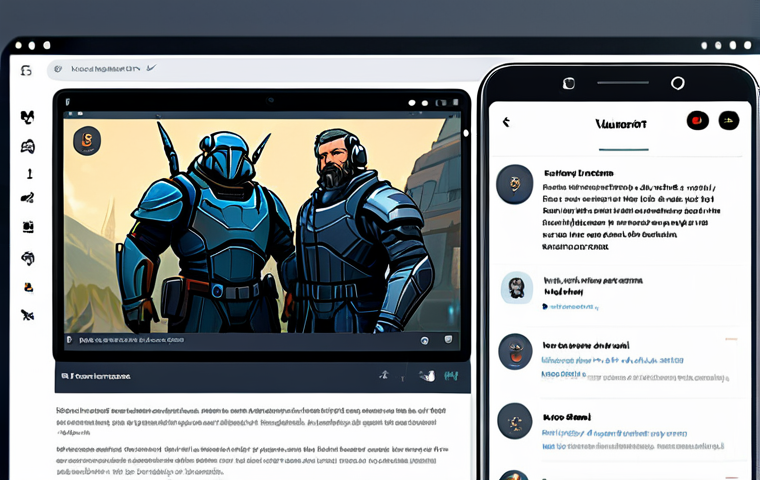Toggle the rightmost icon below the video player
The width and height of the screenshot is (760, 480).
[x=450, y=376]
